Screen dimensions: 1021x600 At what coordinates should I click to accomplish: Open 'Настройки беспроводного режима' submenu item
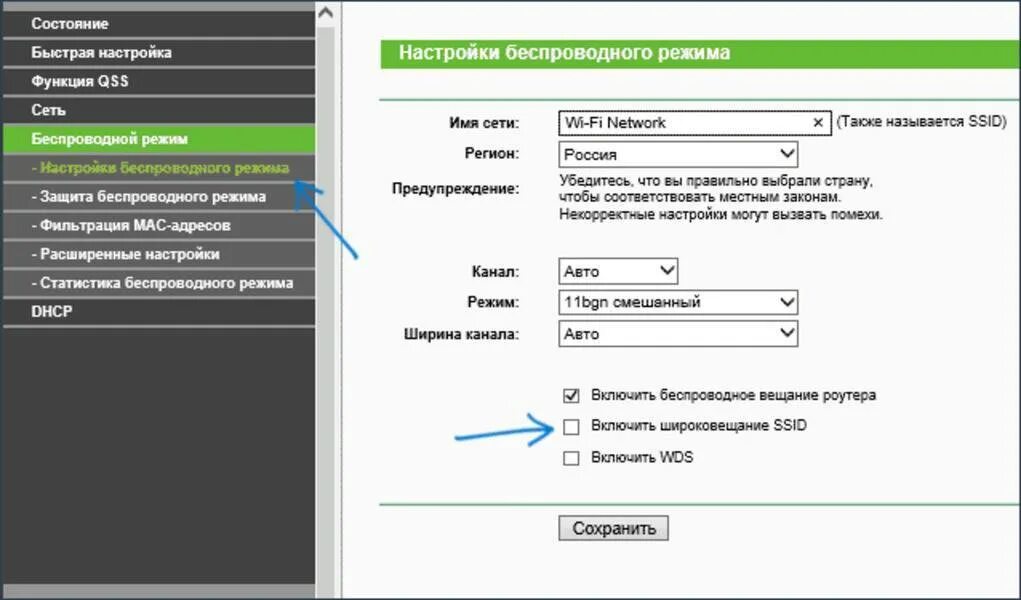[x=159, y=168]
